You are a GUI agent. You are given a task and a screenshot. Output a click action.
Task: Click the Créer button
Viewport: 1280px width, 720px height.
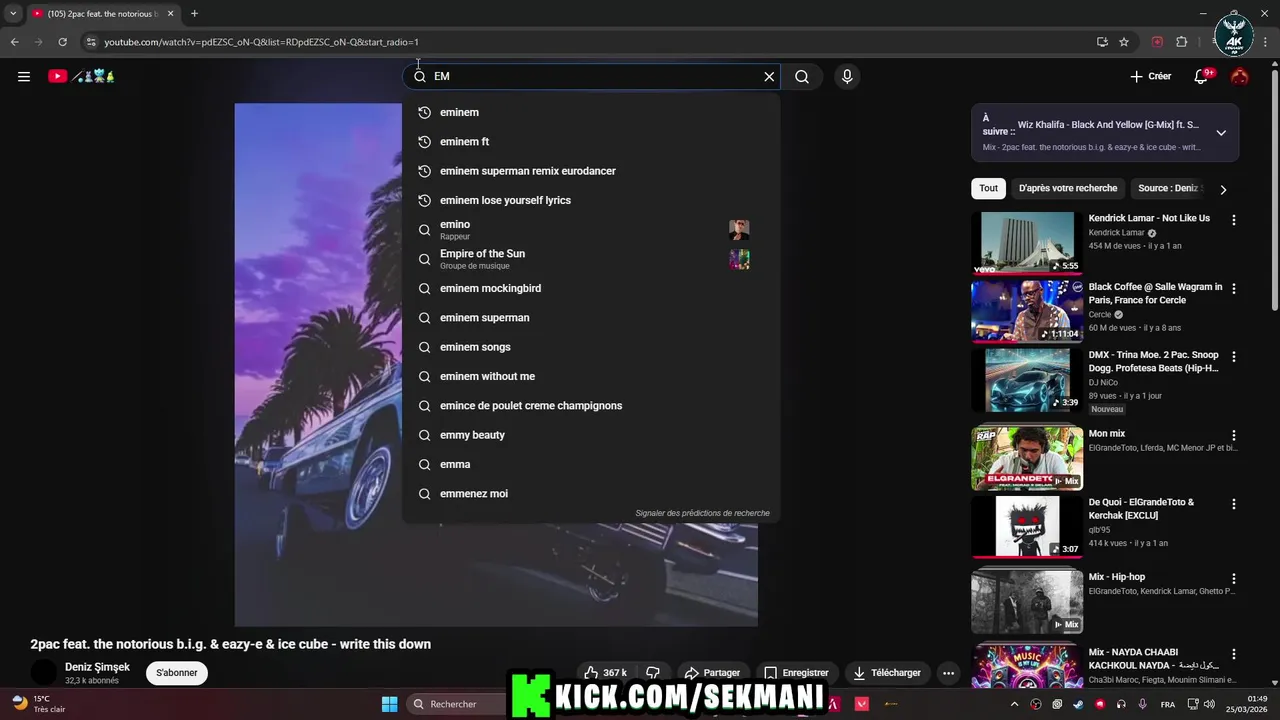(1150, 76)
